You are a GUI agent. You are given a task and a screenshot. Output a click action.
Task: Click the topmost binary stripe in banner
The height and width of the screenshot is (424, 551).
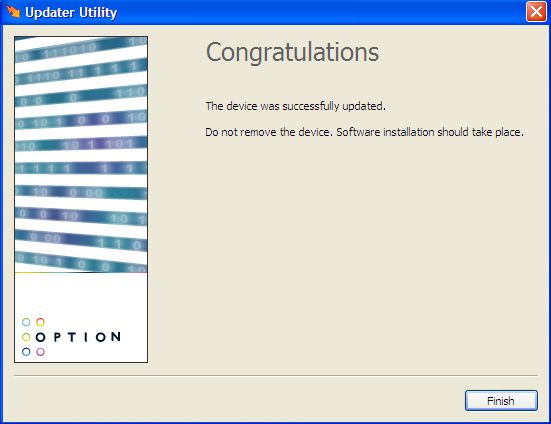81,49
